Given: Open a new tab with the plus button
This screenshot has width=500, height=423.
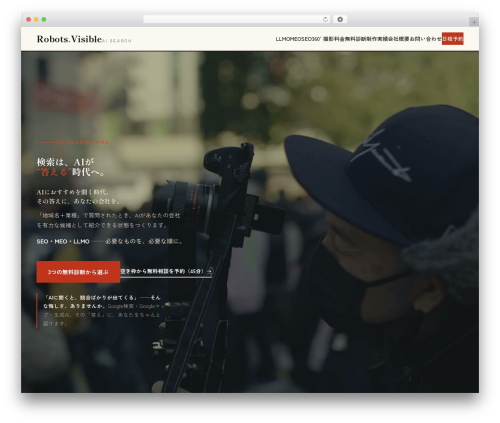Looking at the screenshot, I should pos(474,22).
